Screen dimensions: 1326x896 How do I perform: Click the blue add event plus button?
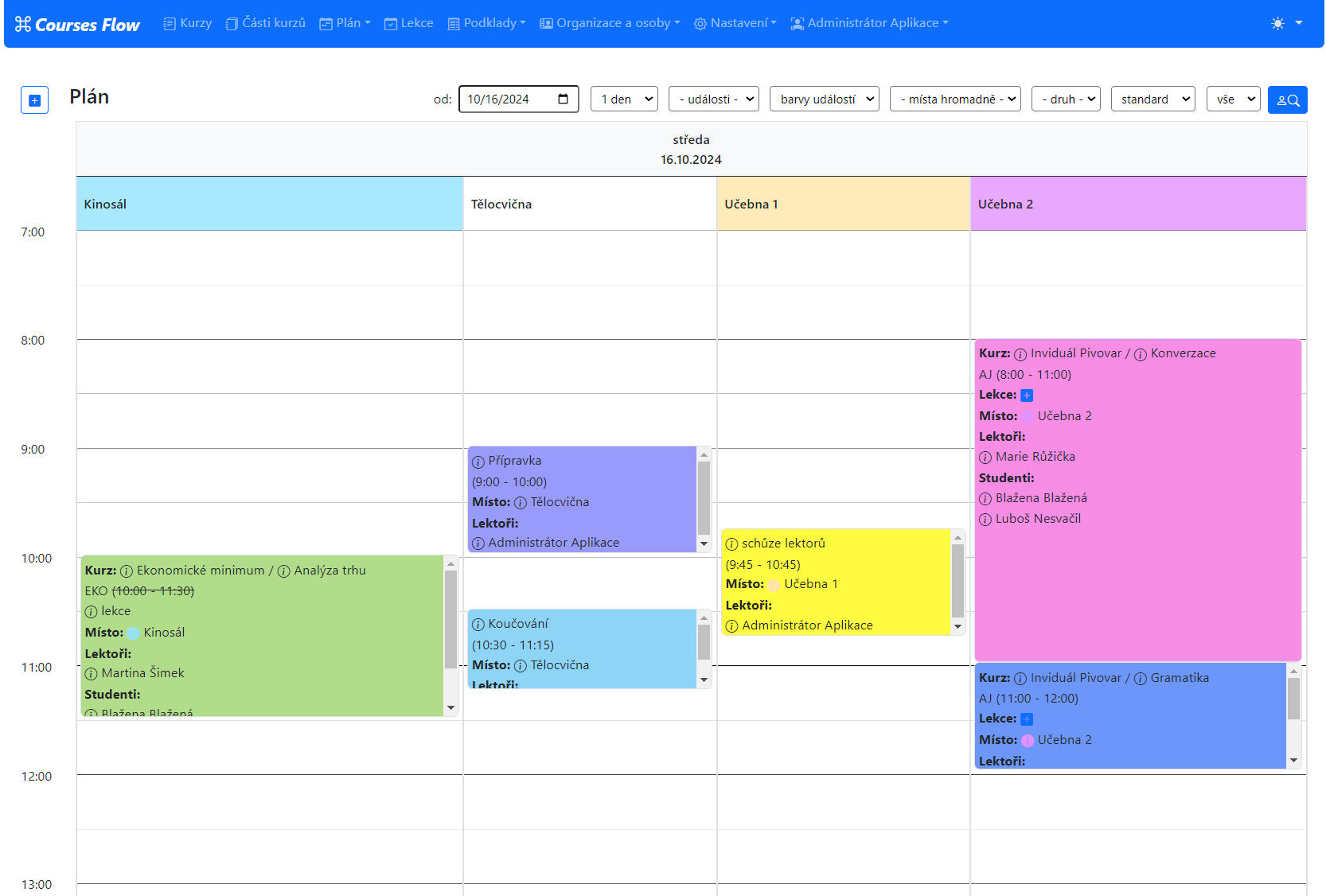[34, 100]
